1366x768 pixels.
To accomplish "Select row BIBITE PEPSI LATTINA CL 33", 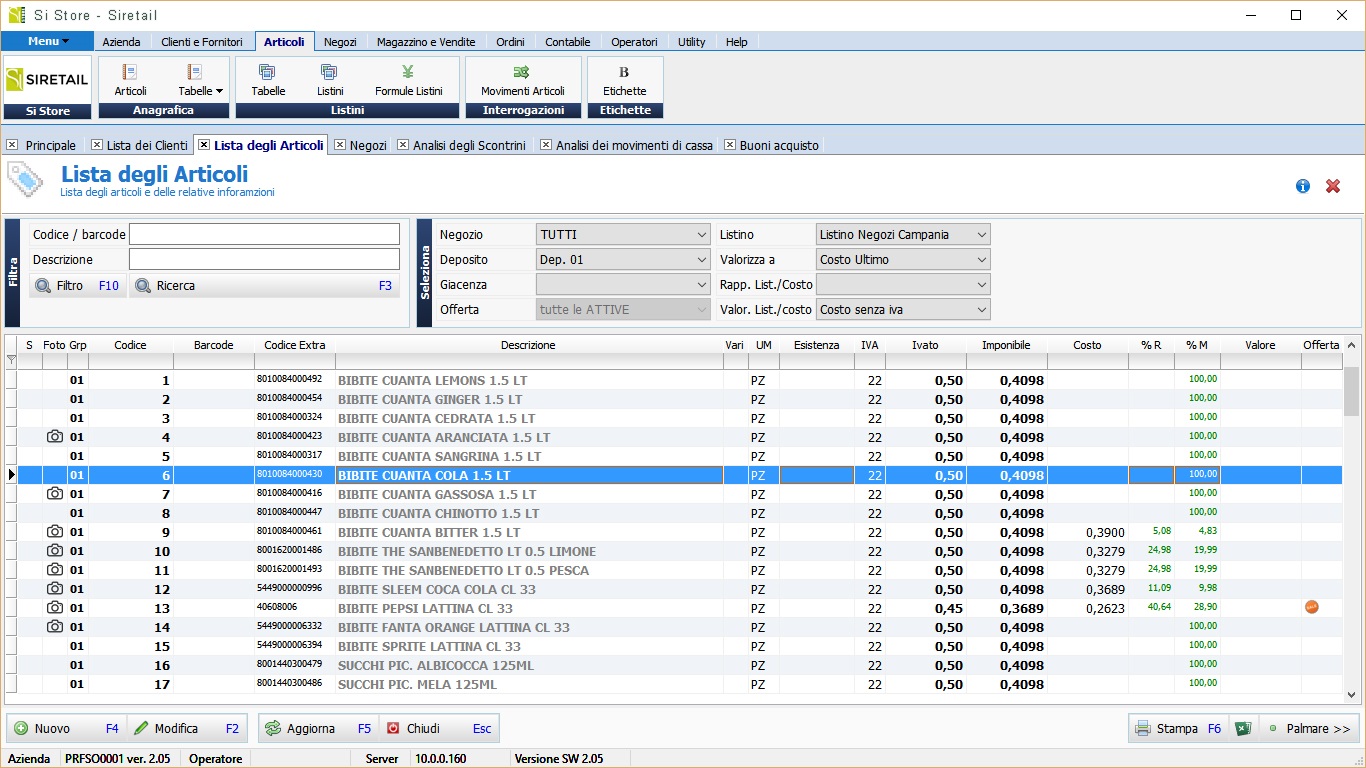I will click(x=674, y=608).
